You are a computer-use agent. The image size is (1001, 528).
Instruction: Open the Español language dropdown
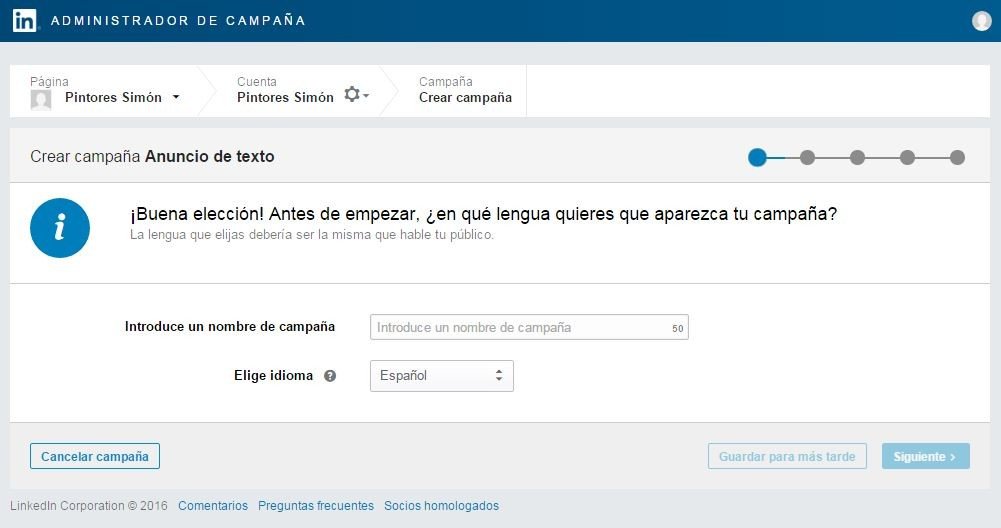coord(441,376)
